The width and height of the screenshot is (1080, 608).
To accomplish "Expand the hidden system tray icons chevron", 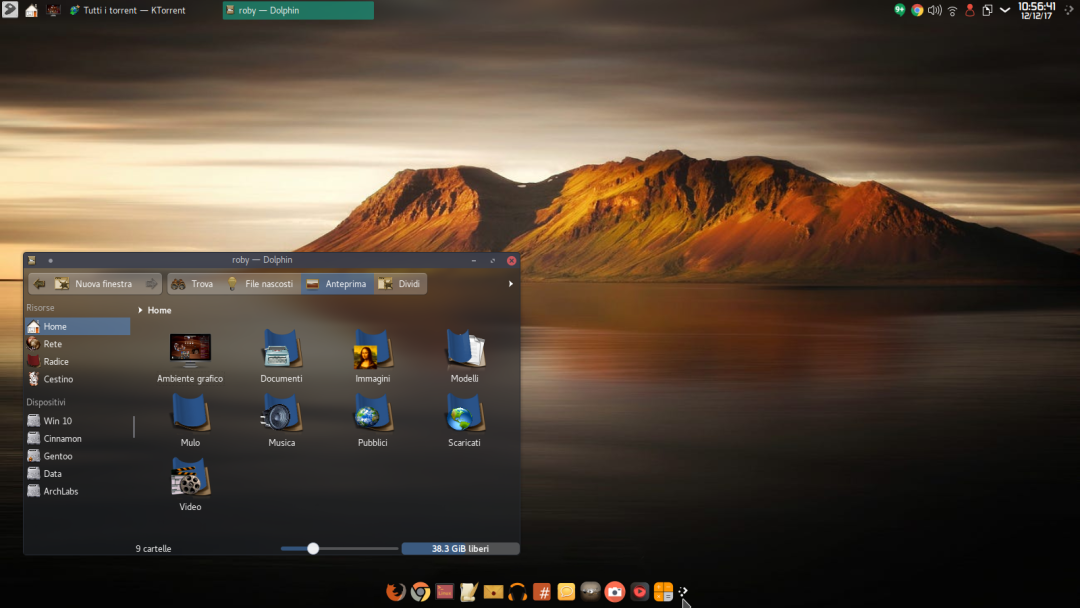I will tap(1005, 10).
